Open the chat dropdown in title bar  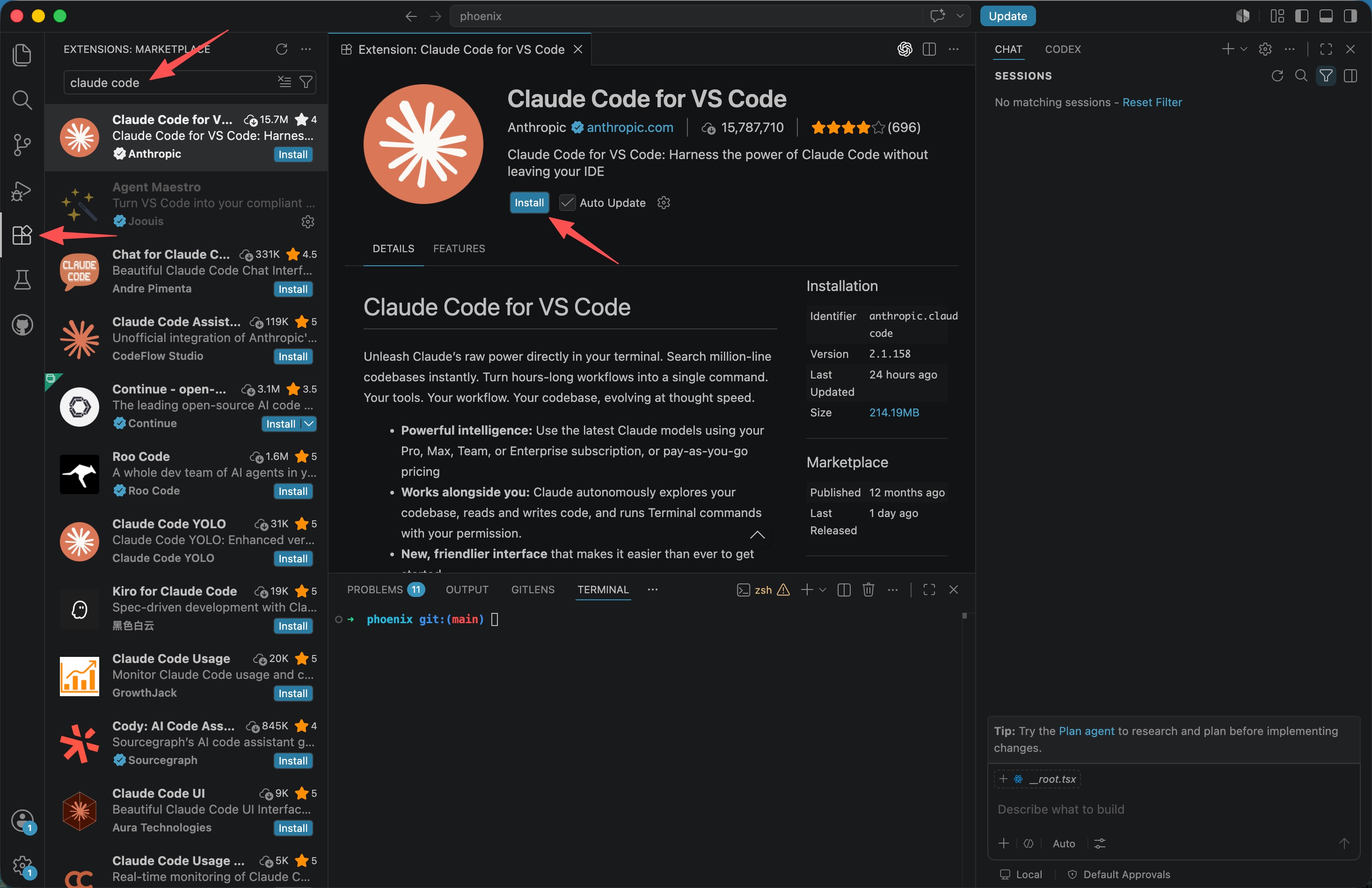(960, 16)
